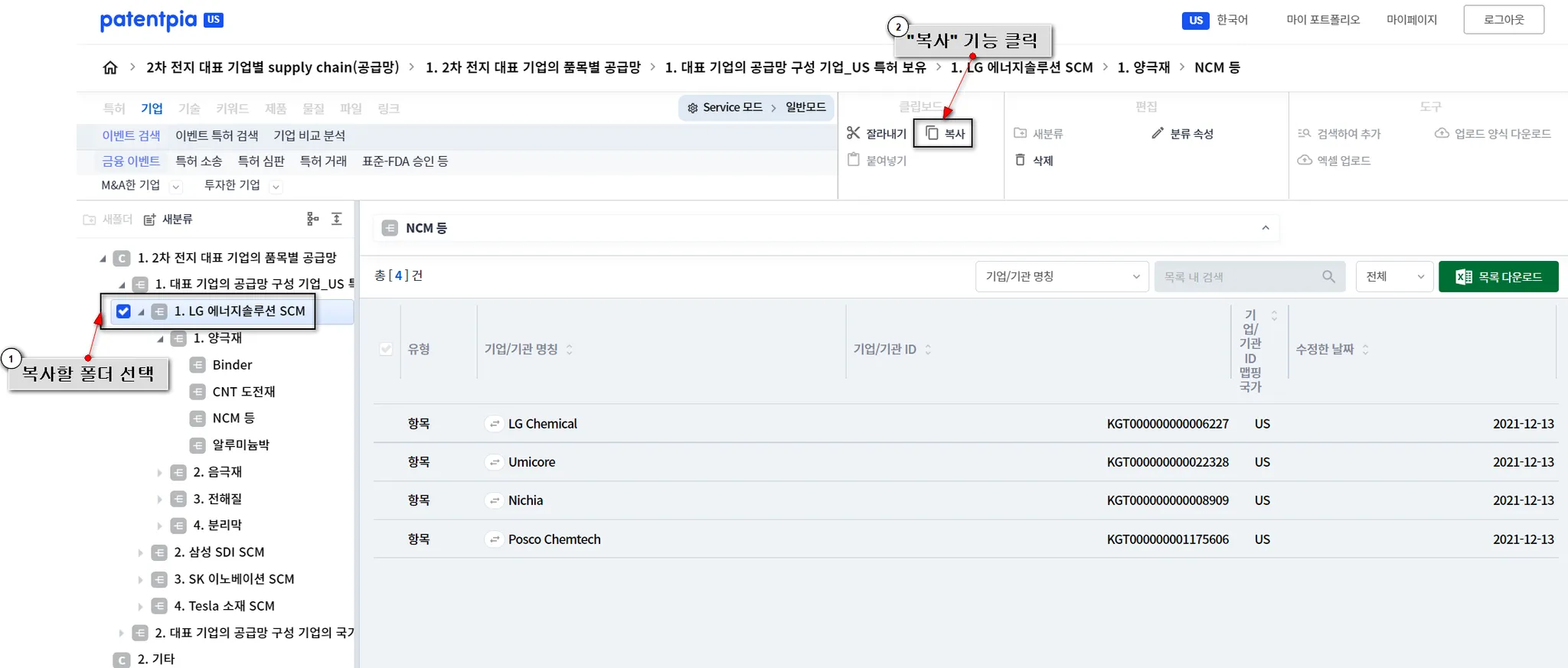Click the ID KGT000000000022328 cell
The image size is (1568, 668).
(x=1168, y=462)
